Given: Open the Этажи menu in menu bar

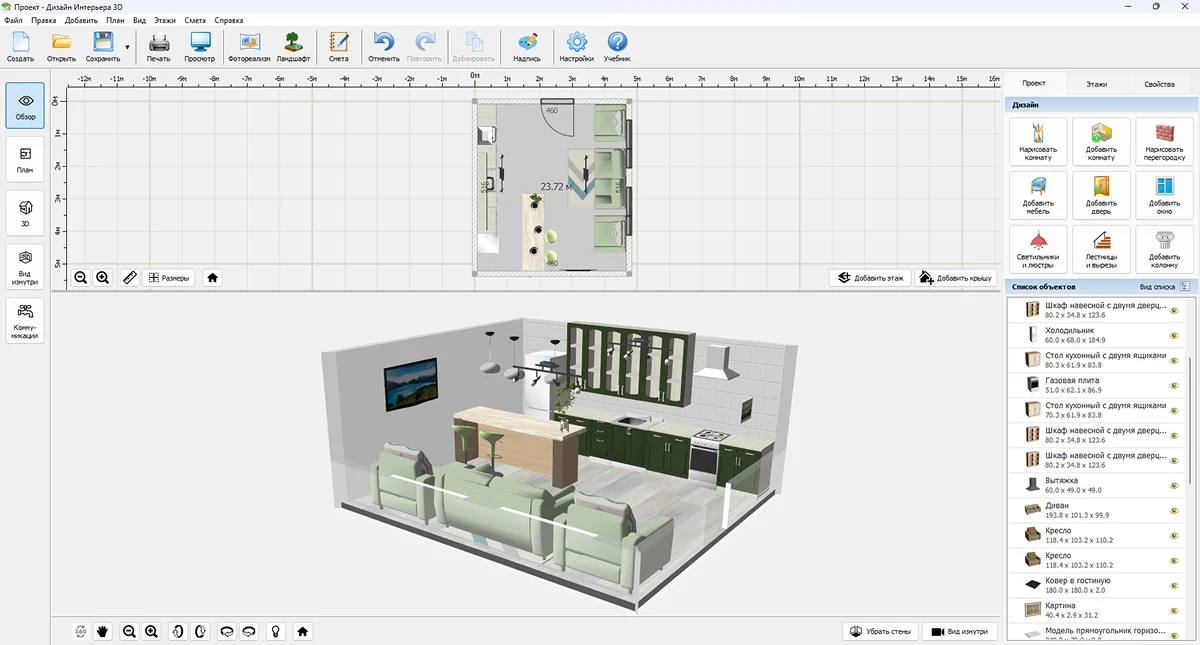Looking at the screenshot, I should point(165,20).
